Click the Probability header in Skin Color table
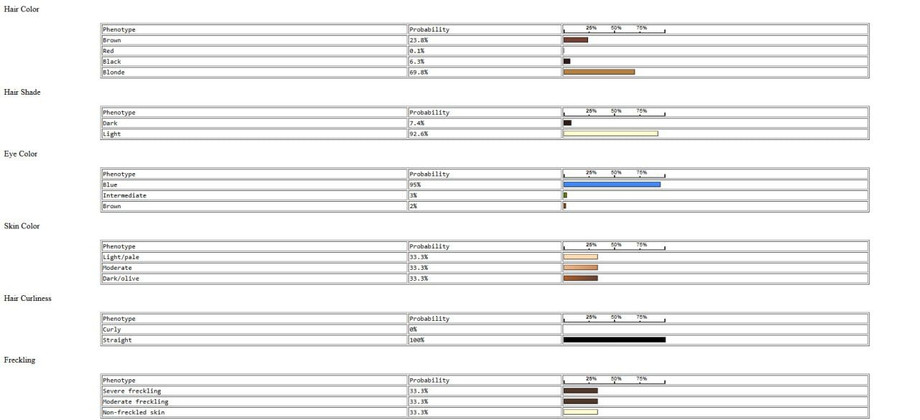The width and height of the screenshot is (920, 420). [429, 246]
